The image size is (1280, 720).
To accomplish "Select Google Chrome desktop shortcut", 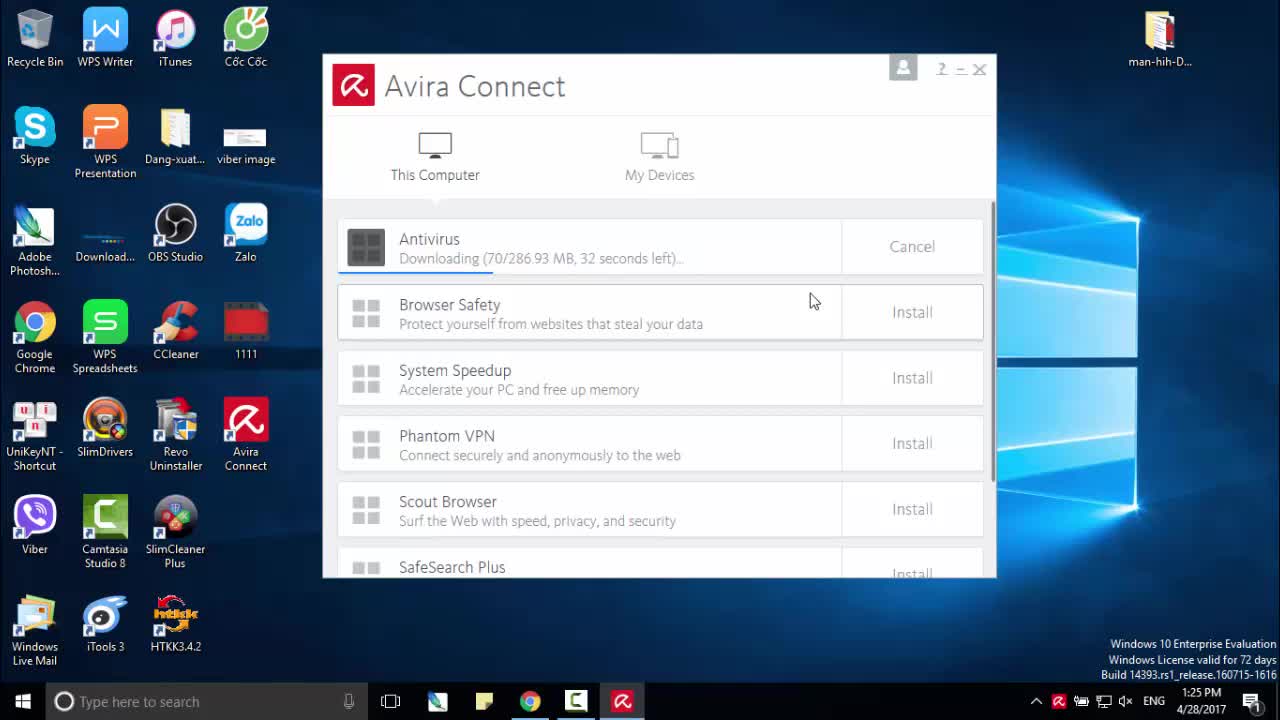I will click(35, 338).
